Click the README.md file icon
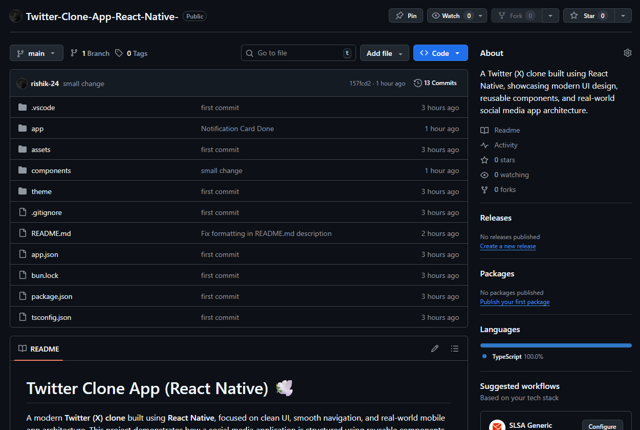The height and width of the screenshot is (430, 640). [22, 233]
